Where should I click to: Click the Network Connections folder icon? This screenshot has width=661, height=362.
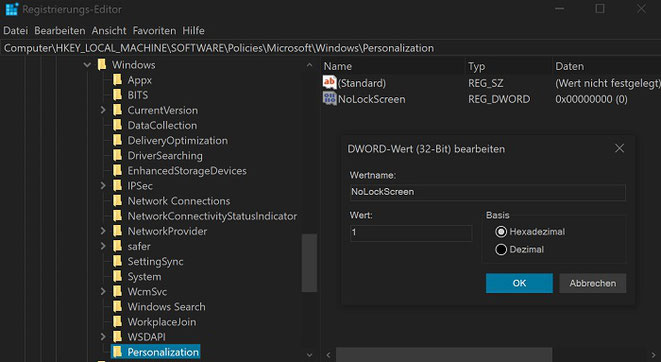pos(118,201)
